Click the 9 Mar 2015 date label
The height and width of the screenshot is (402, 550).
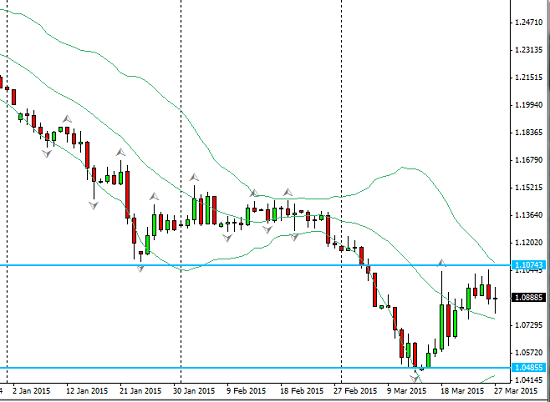407,391
